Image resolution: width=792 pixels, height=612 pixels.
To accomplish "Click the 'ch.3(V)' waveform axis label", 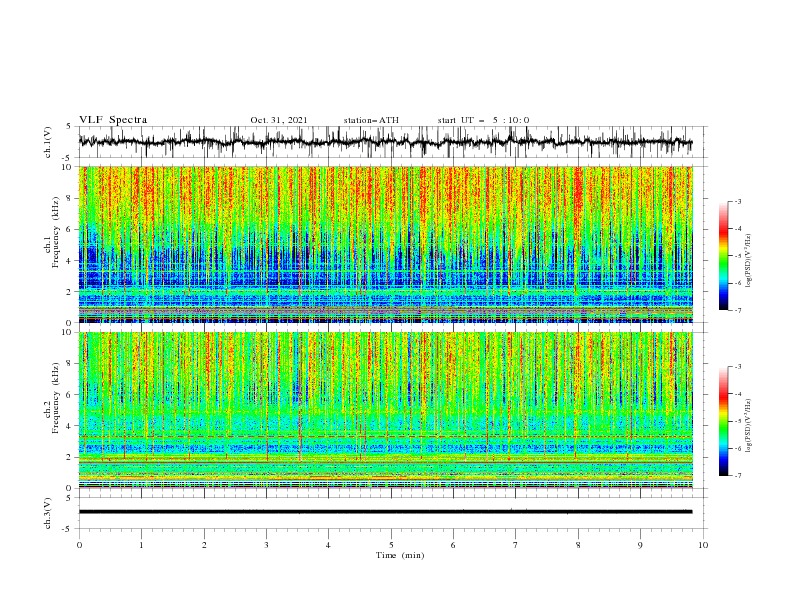I will pos(48,513).
